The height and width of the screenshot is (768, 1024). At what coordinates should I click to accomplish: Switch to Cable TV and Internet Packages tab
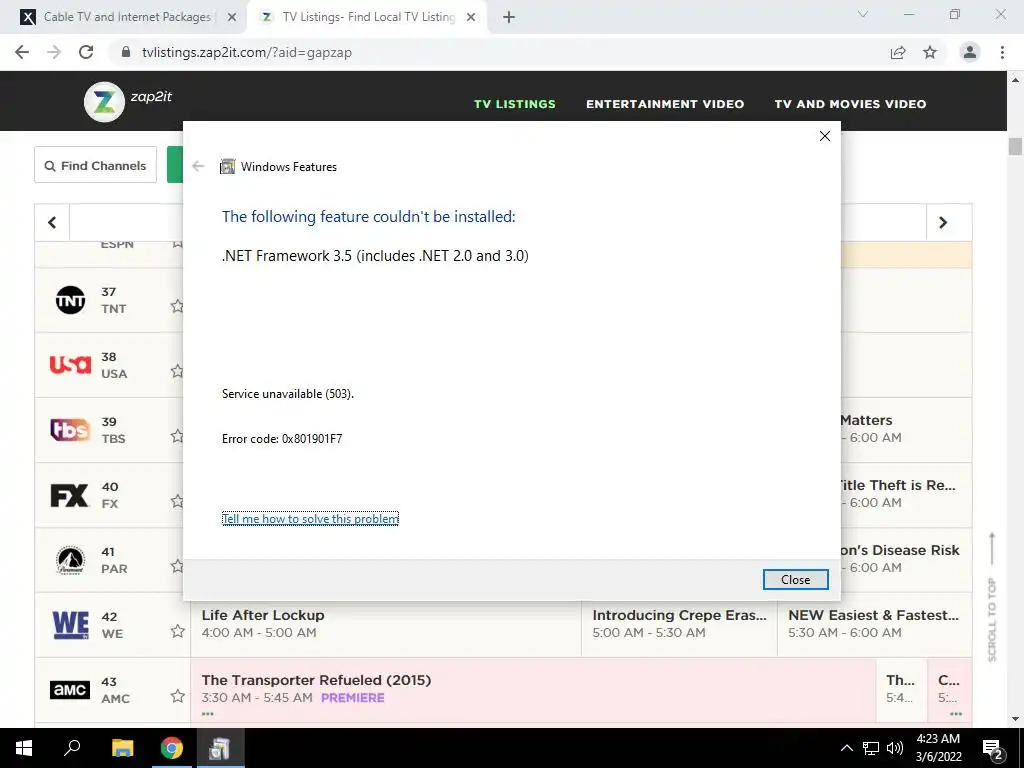(124, 17)
